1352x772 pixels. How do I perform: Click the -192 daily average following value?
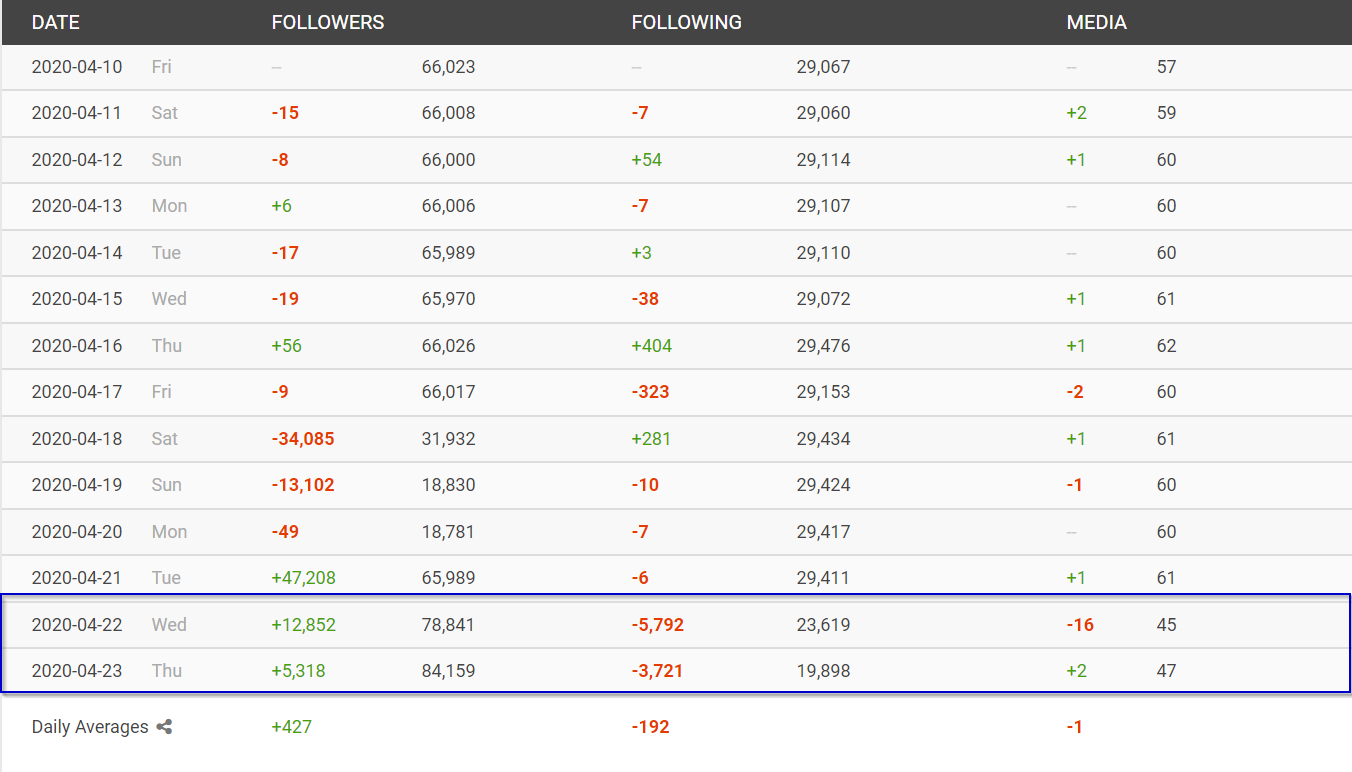[651, 727]
